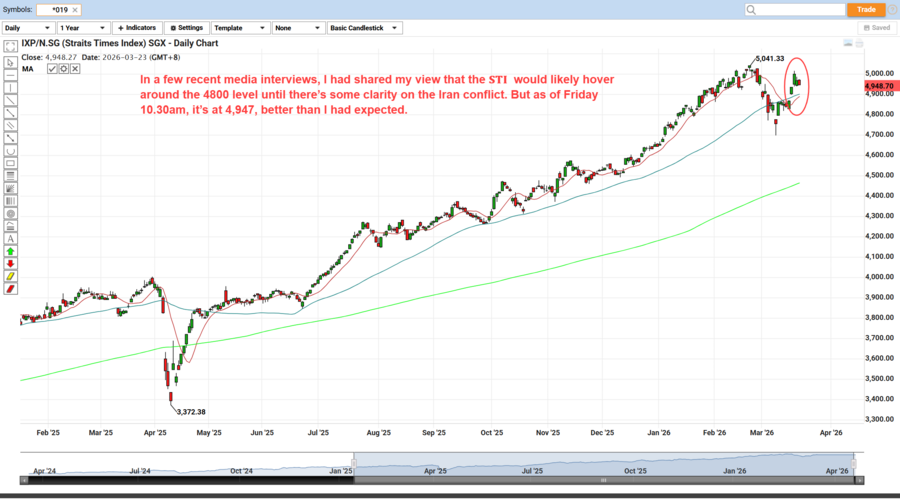Screen dimensions: 900x499
Task: Add a red down arrow marker
Action: 10,264
